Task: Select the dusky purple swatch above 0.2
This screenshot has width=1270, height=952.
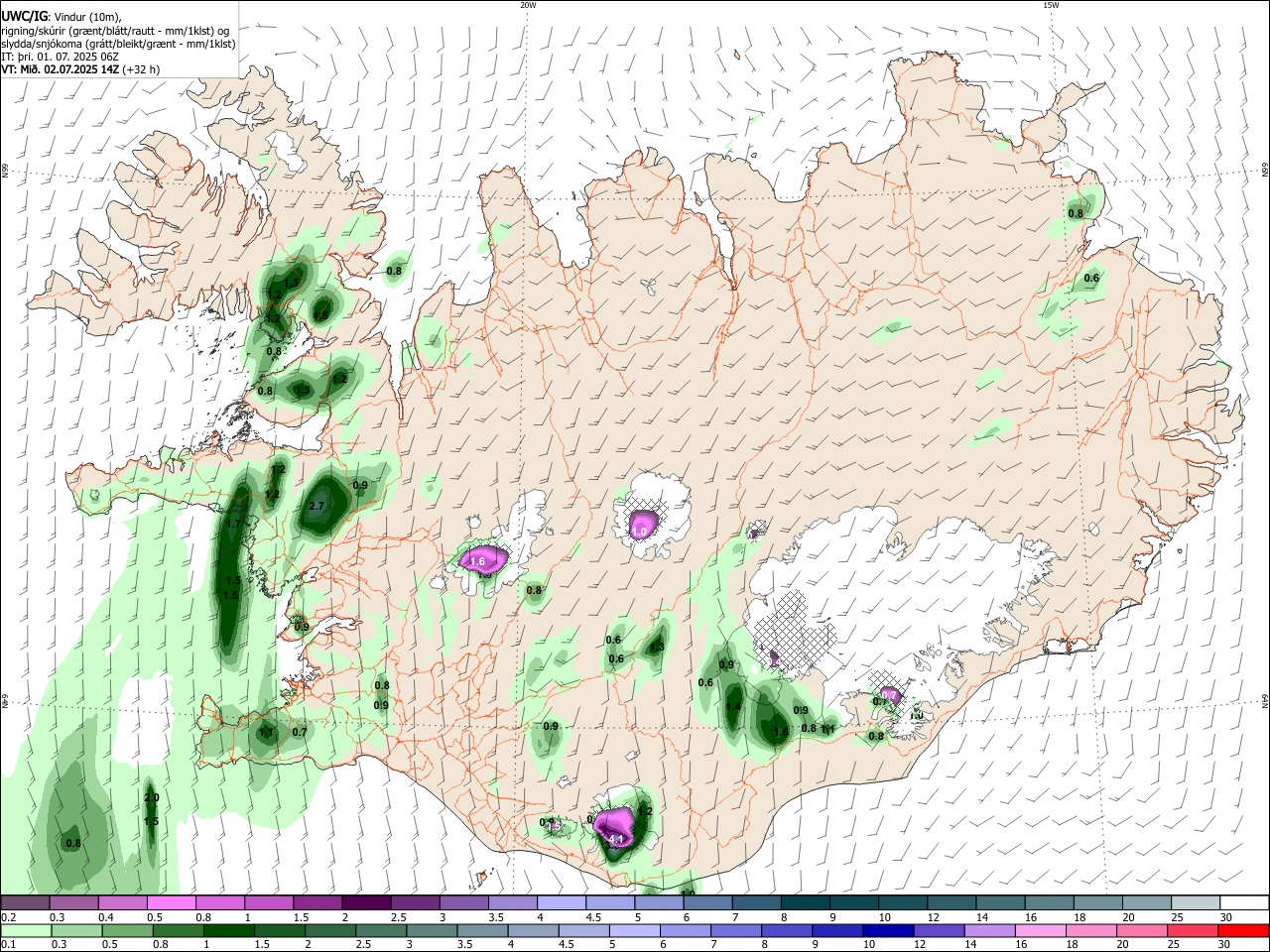Action: 24,902
